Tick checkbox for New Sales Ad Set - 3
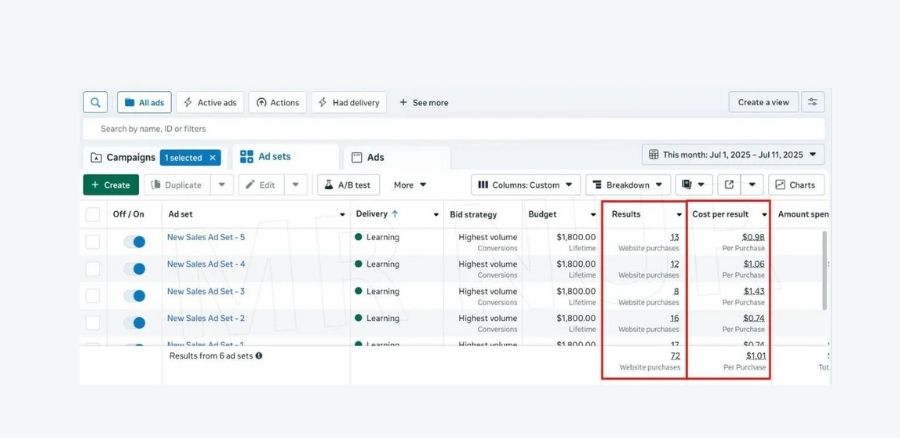The width and height of the screenshot is (900, 438). pyautogui.click(x=92, y=296)
